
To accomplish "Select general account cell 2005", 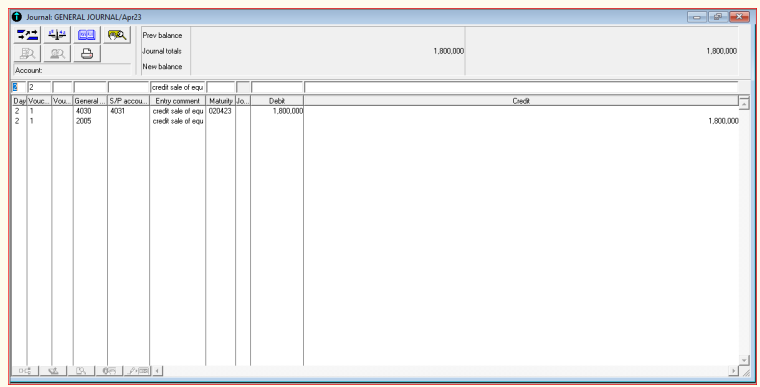I will pos(83,121).
